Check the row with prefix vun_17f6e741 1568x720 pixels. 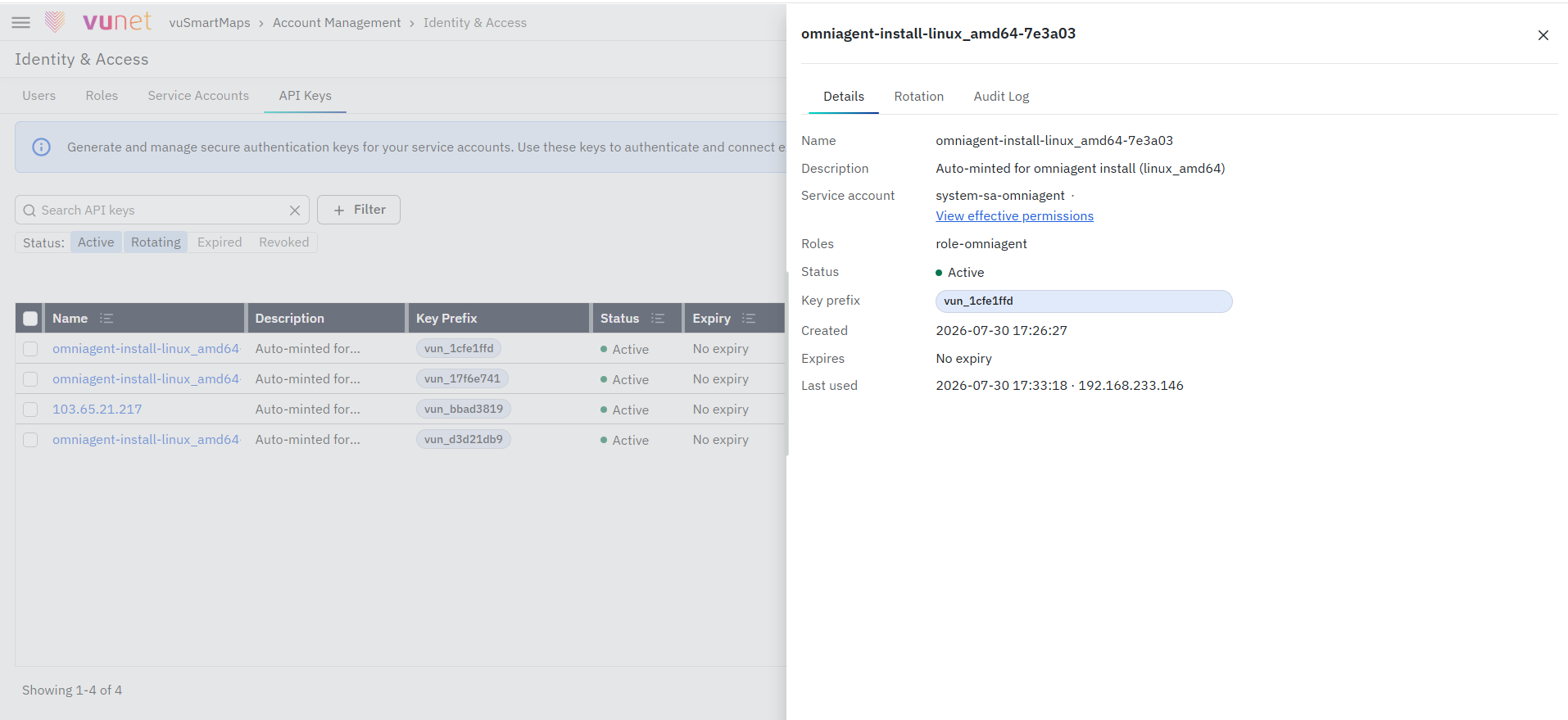coord(30,379)
